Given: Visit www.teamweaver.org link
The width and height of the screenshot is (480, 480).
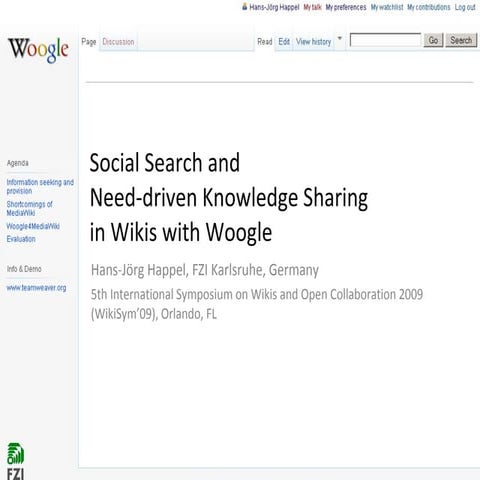Looking at the screenshot, I should tap(36, 288).
